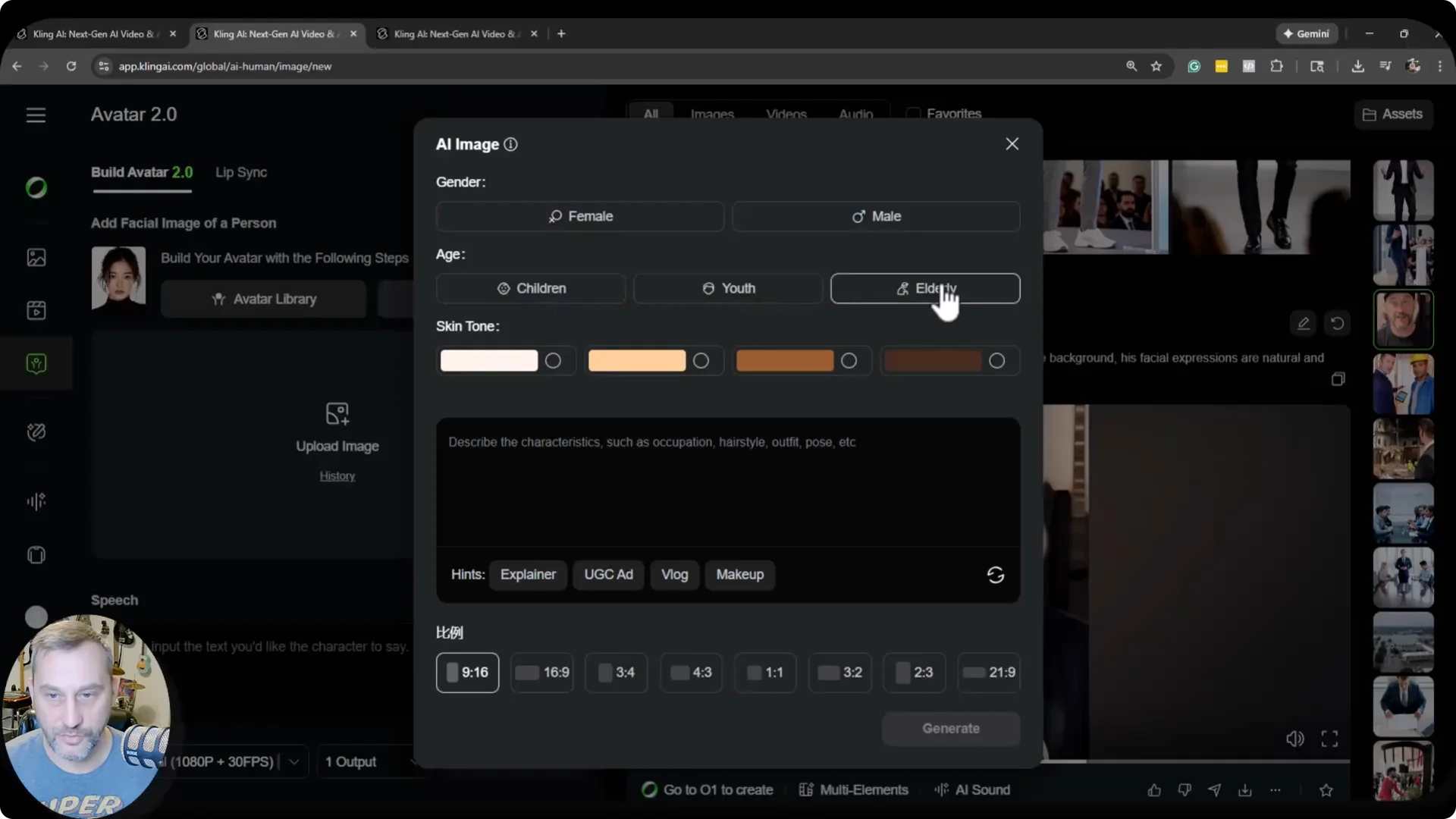Viewport: 1456px width, 819px height.
Task: Expand the 1080P + 30FPS quality dropdown
Action: tap(293, 761)
